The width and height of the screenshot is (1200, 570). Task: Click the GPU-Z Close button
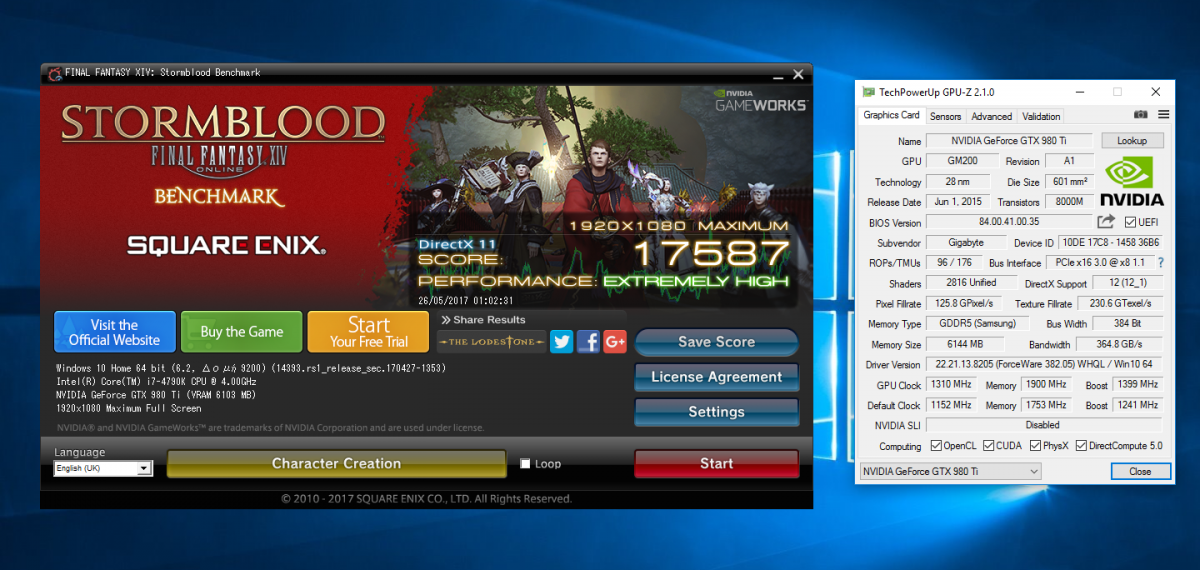pyautogui.click(x=1140, y=471)
